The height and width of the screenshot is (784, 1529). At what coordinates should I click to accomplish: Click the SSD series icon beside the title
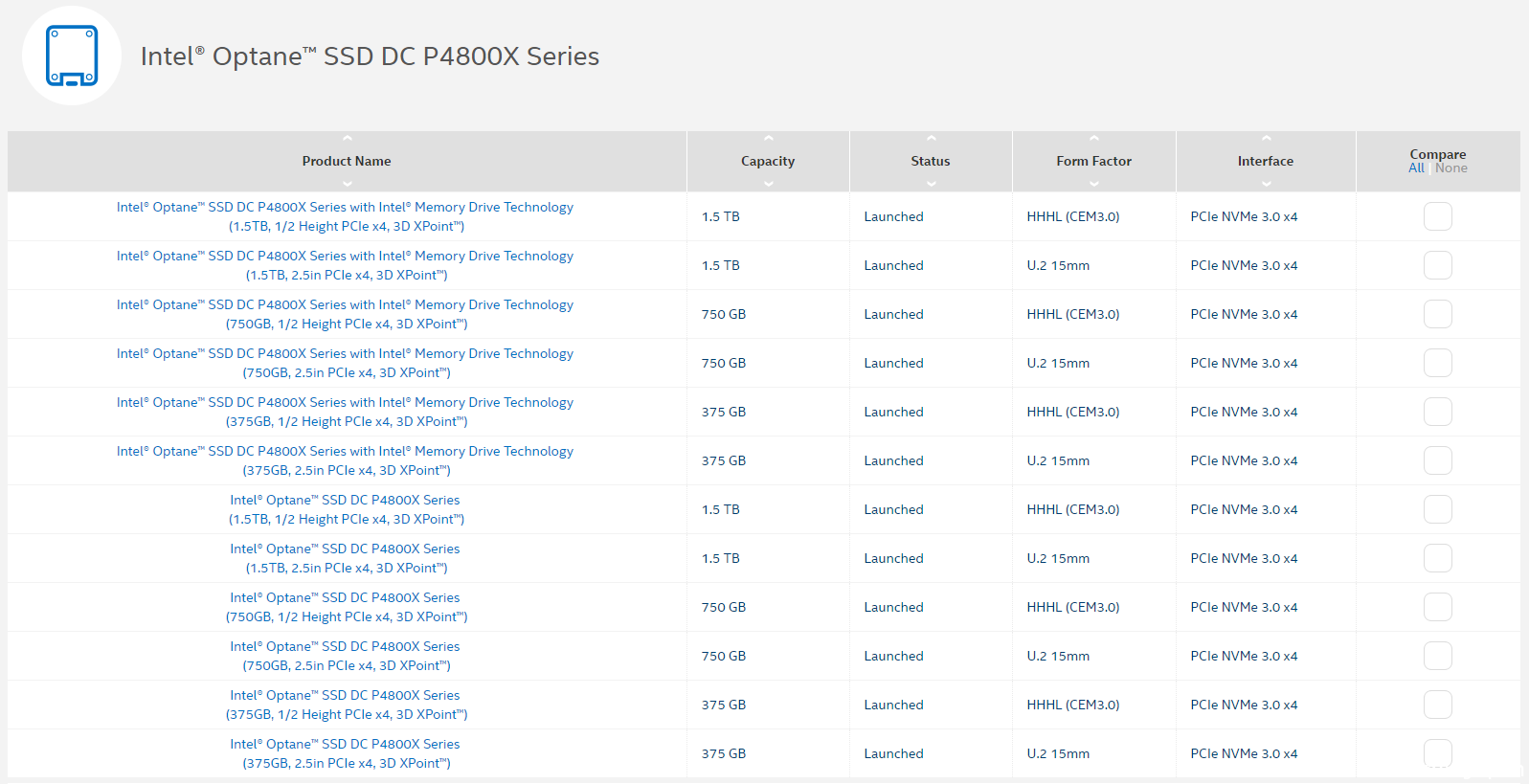[x=72, y=56]
